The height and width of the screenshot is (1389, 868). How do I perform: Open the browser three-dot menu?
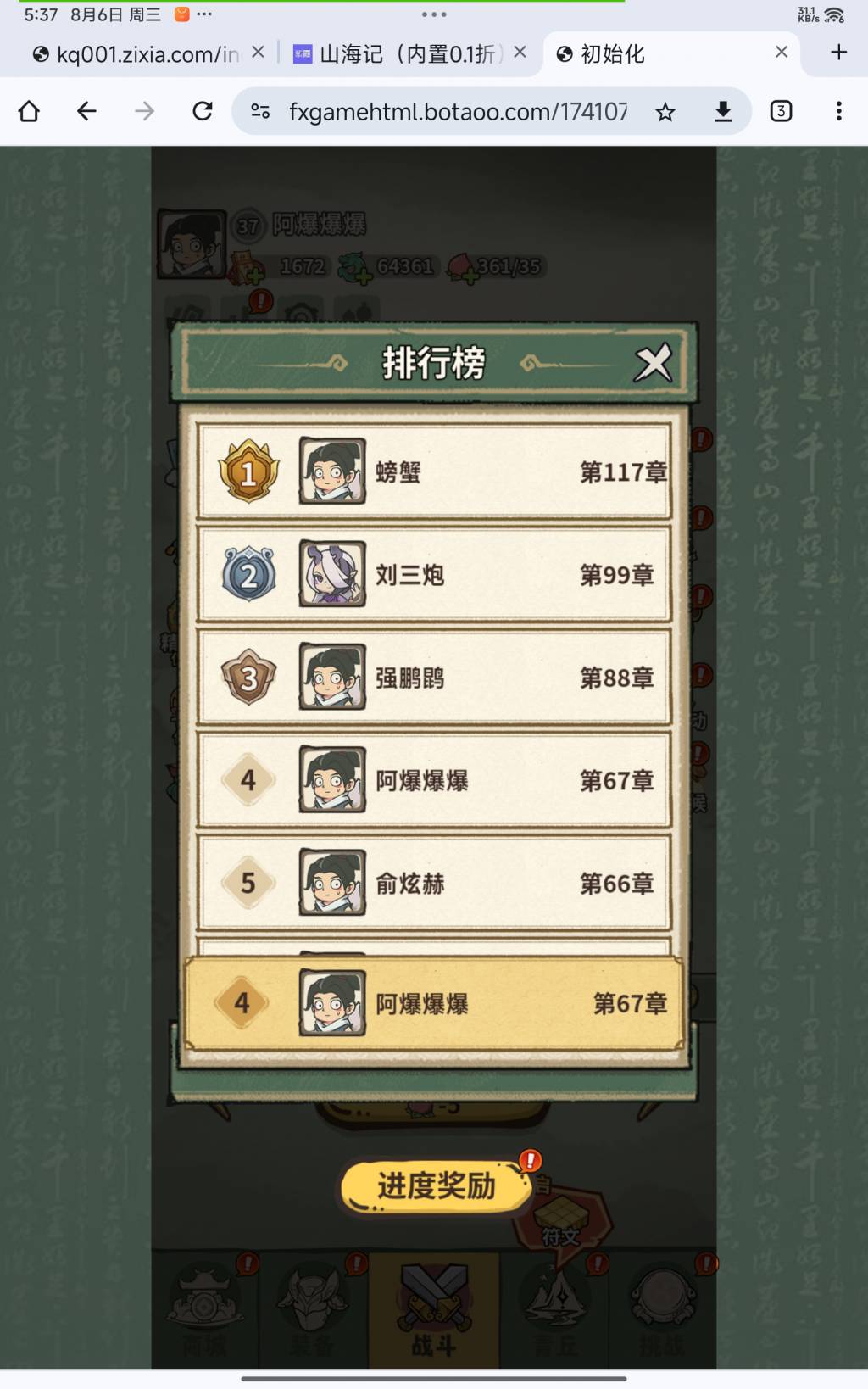838,111
